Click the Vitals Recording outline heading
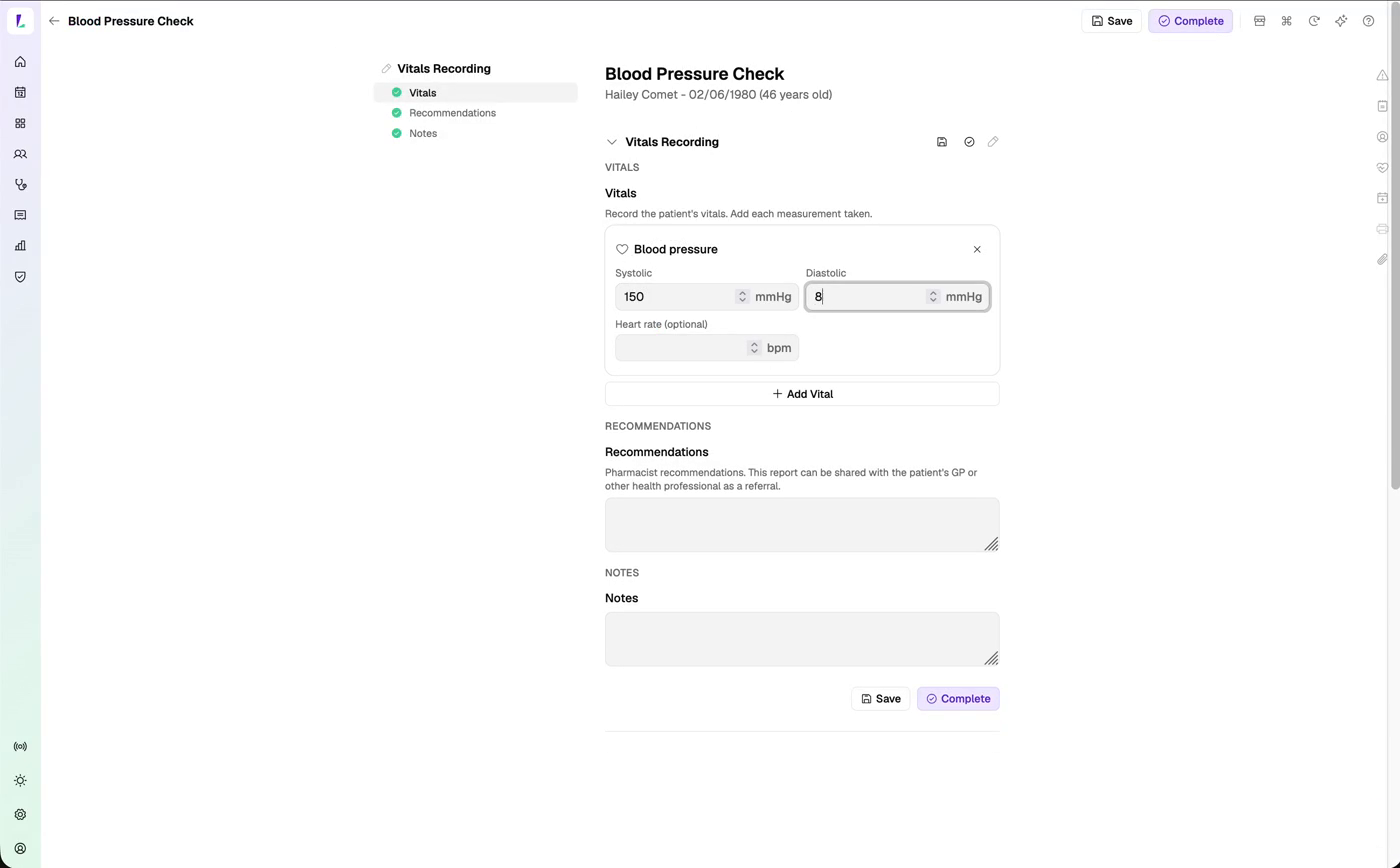This screenshot has width=1400, height=868. tap(444, 69)
